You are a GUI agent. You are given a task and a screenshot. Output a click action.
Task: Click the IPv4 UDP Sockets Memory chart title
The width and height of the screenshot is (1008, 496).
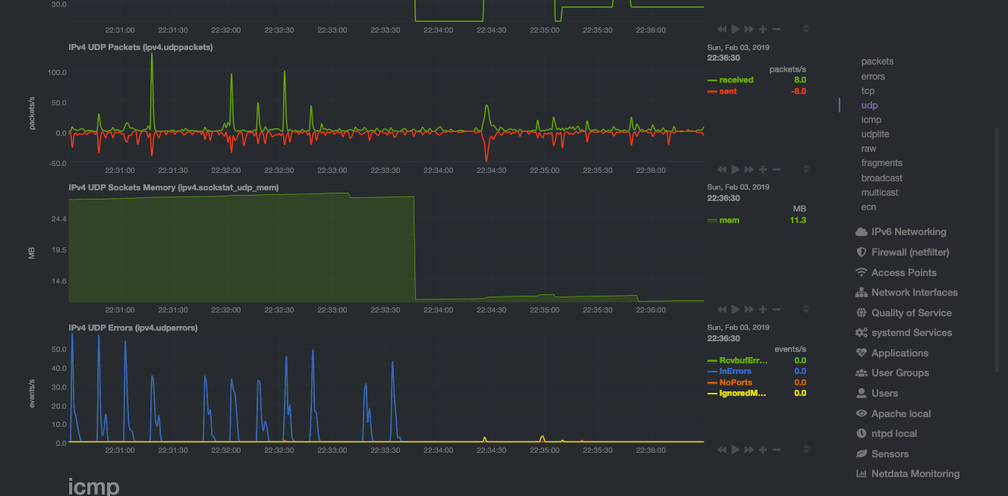coord(174,187)
